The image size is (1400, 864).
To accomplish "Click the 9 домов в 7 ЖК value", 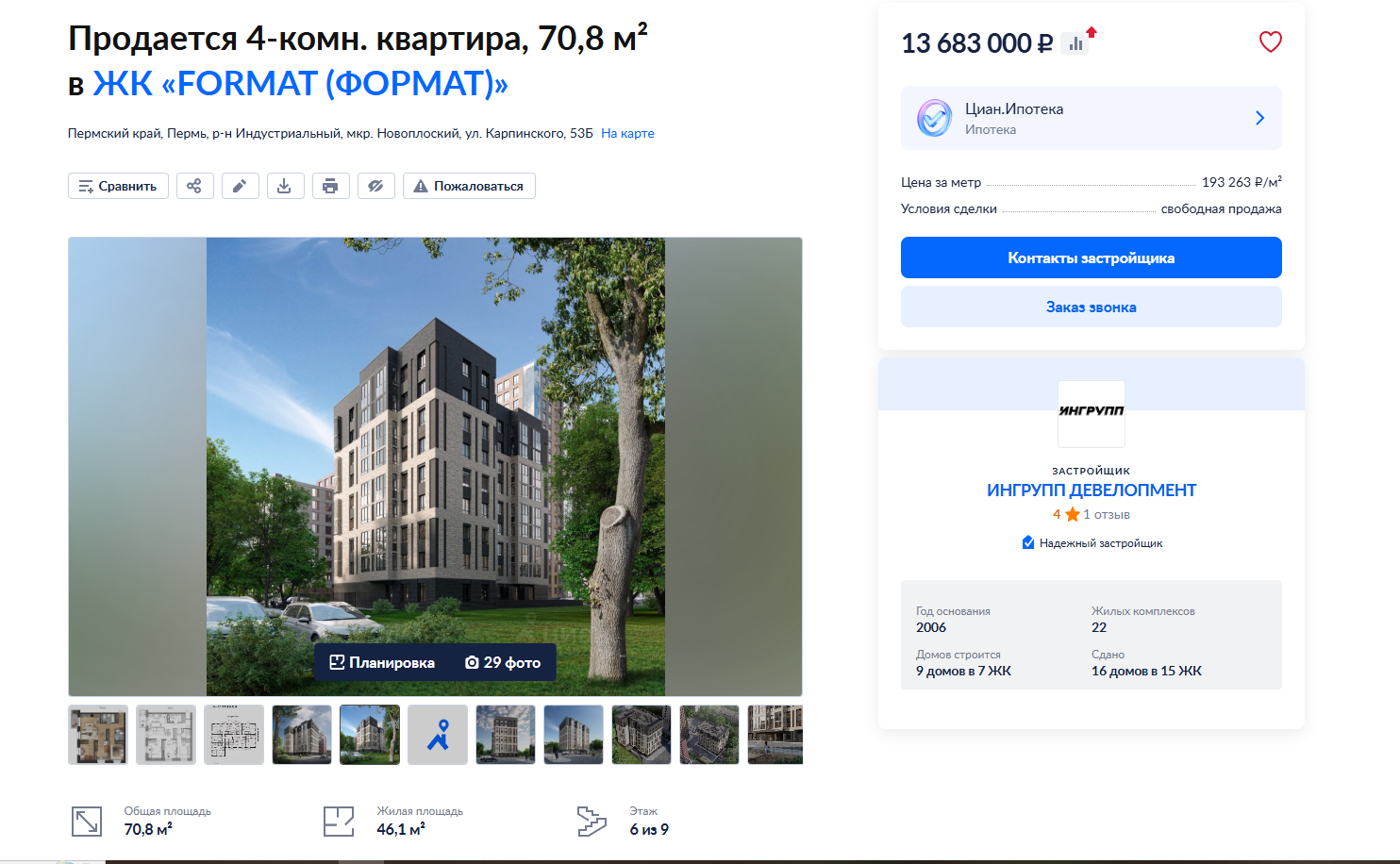I will click(x=963, y=671).
